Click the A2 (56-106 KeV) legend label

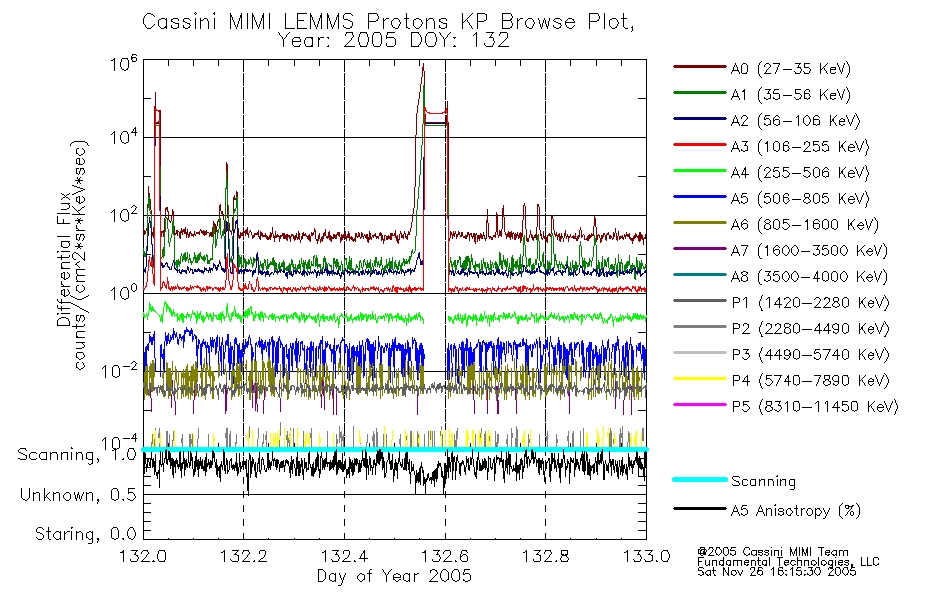coord(796,121)
